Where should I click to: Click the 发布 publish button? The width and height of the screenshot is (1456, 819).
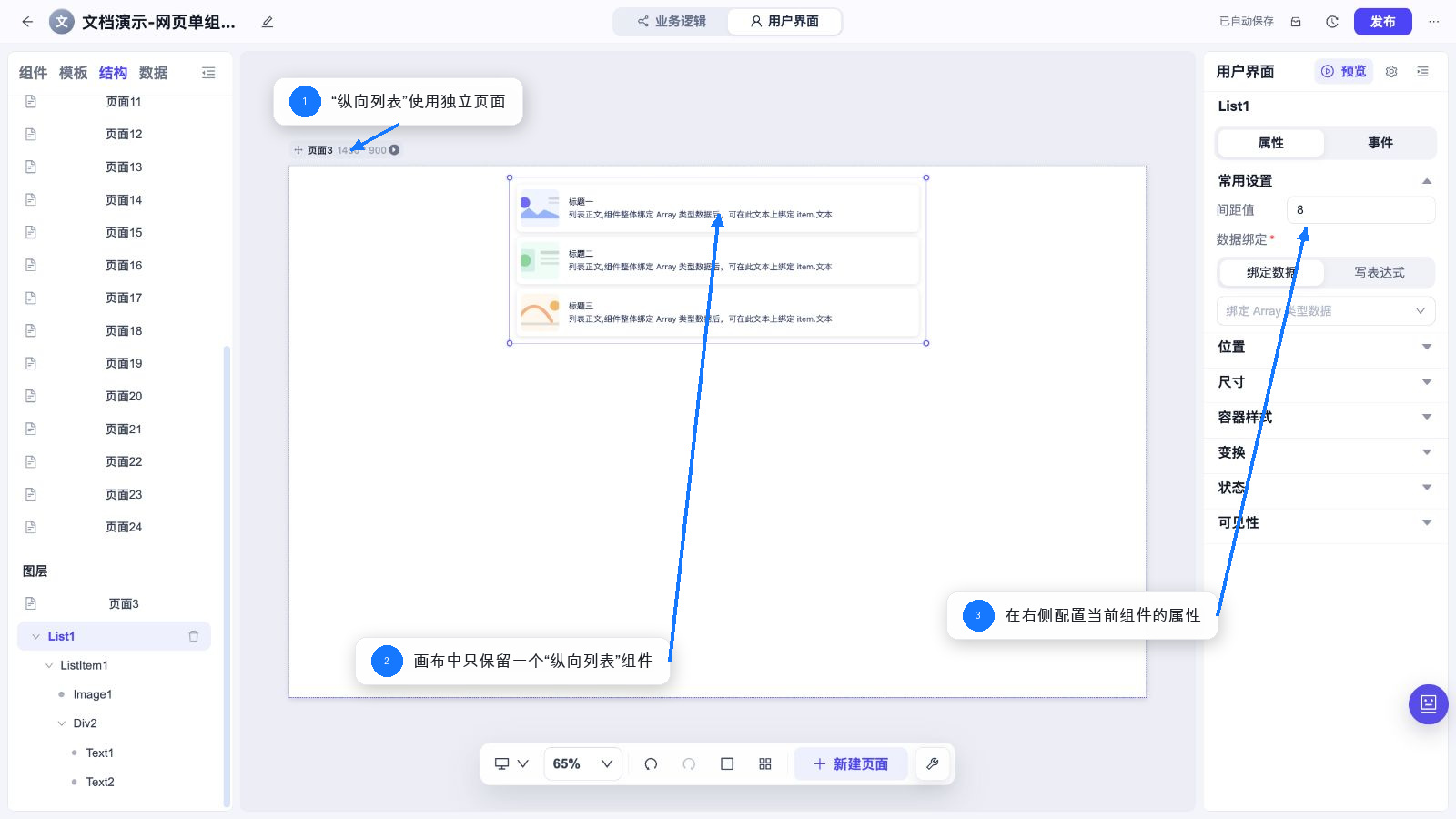(x=1382, y=22)
